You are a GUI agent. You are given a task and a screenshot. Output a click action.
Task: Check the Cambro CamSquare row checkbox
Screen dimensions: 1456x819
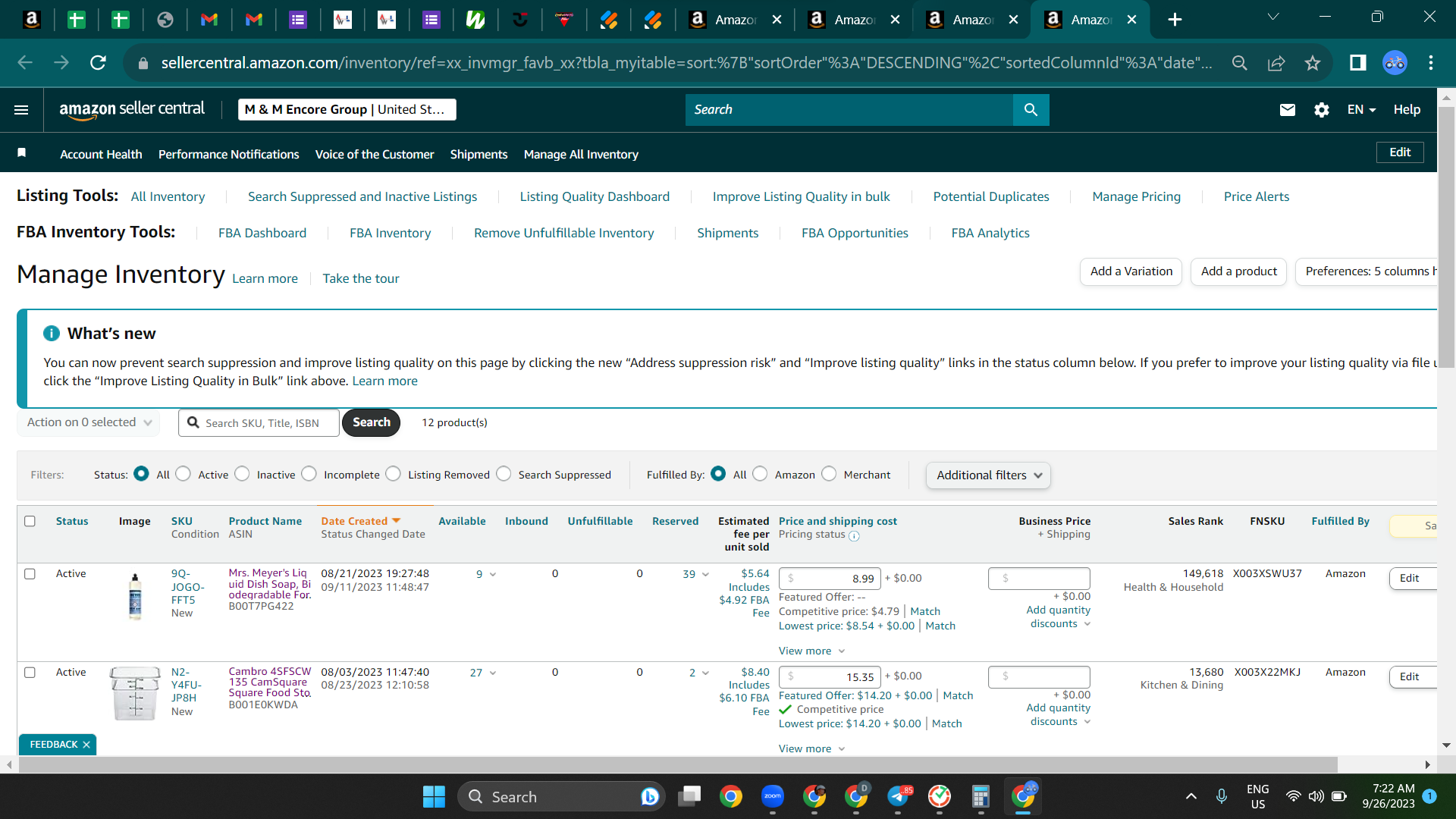pyautogui.click(x=30, y=673)
